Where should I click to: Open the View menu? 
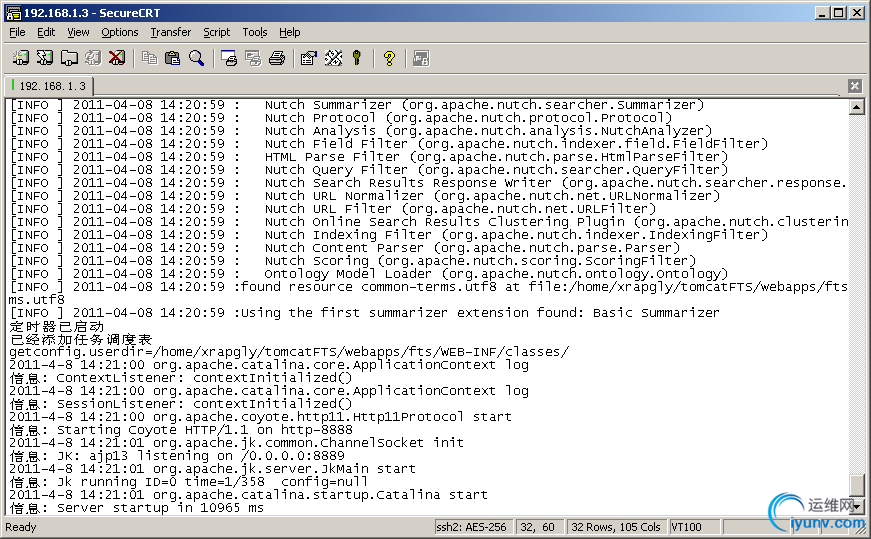pyautogui.click(x=78, y=32)
